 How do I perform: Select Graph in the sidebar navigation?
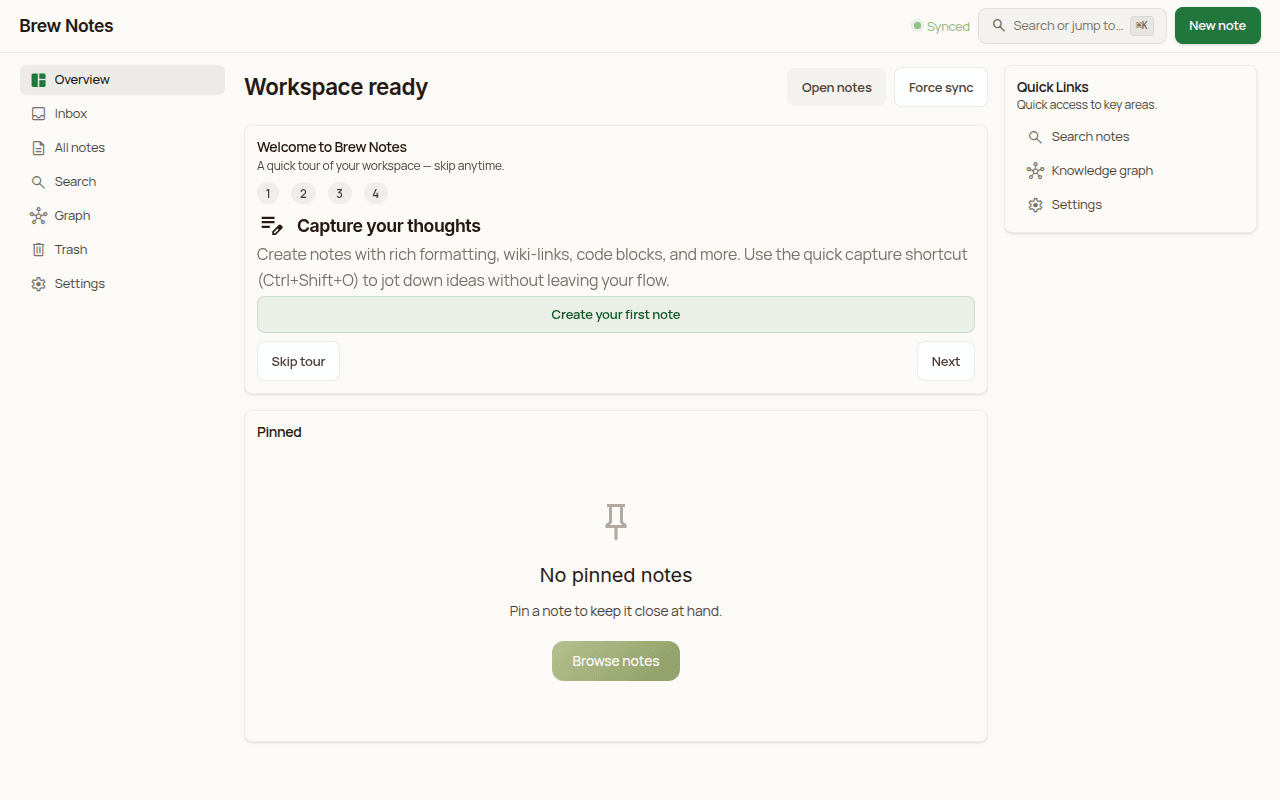pos(122,216)
